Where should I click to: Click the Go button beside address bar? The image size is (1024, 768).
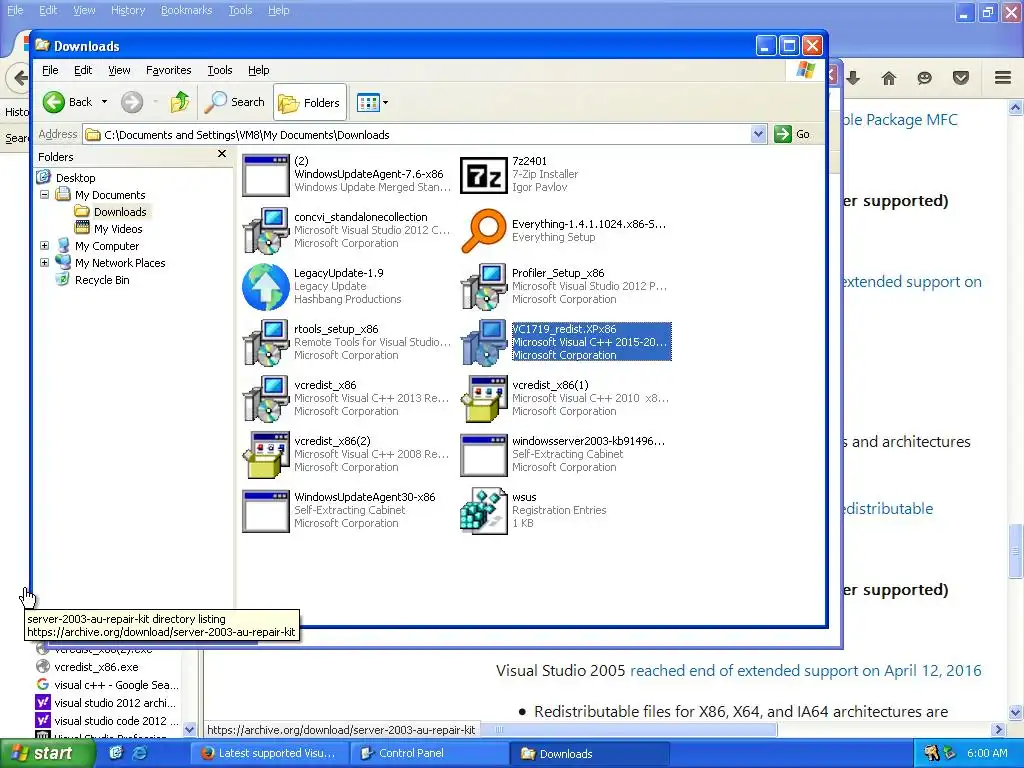click(792, 134)
